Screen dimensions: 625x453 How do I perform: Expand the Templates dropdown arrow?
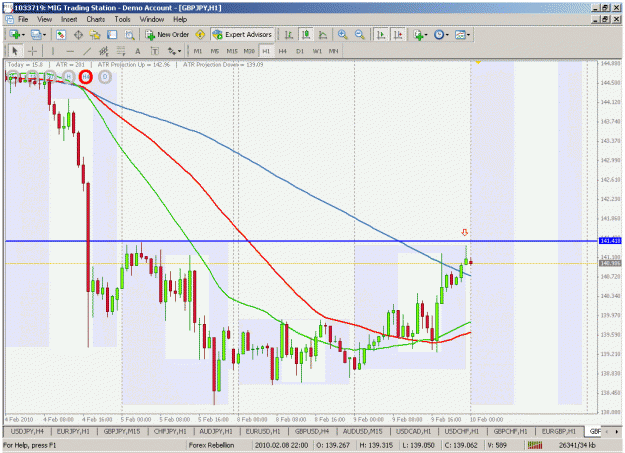(x=468, y=35)
